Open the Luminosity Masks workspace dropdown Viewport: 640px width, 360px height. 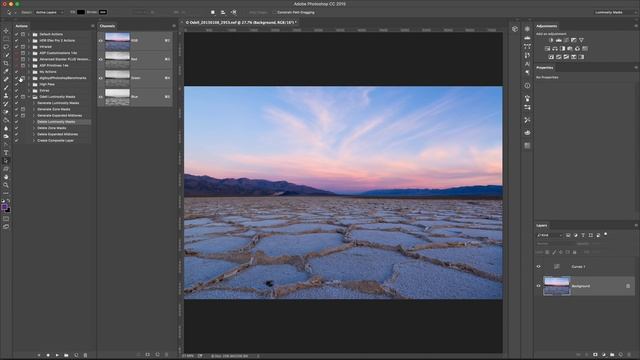[x=616, y=12]
